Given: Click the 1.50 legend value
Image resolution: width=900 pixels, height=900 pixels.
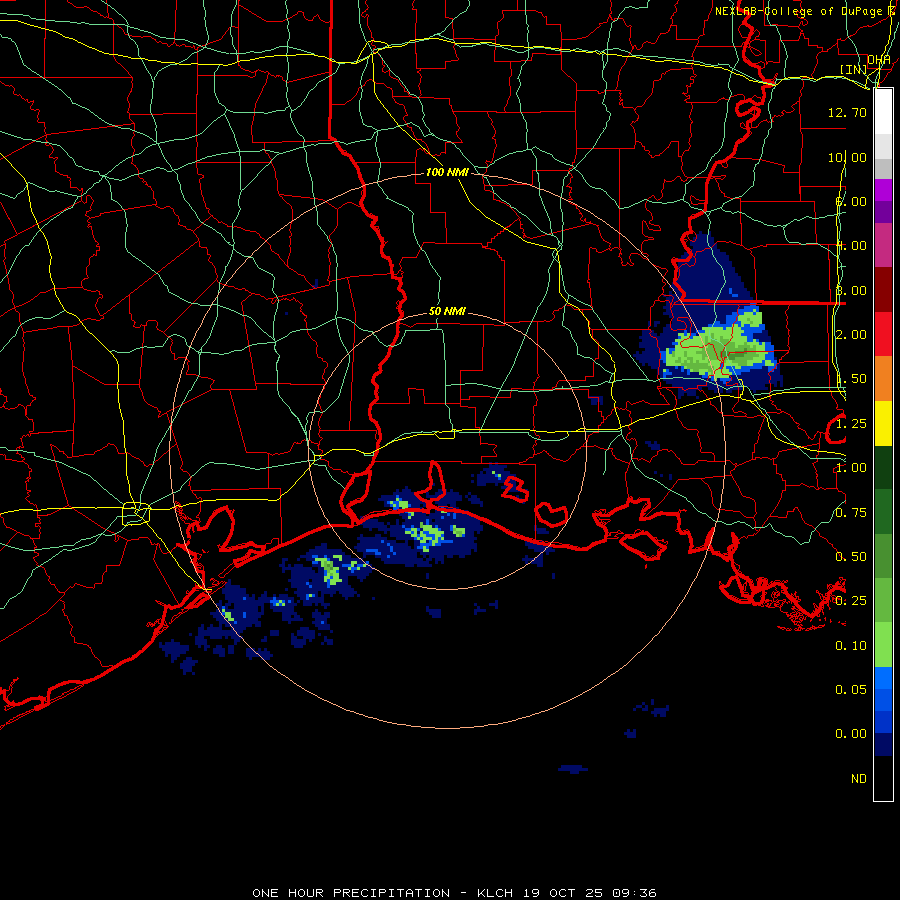Looking at the screenshot, I should [851, 379].
